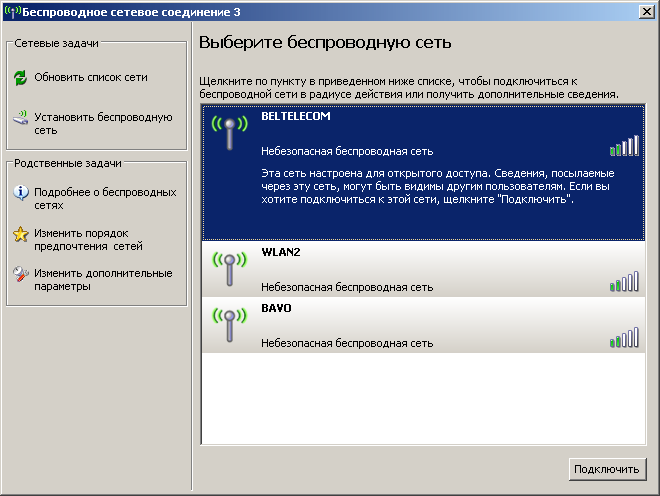Select the WLAN2 network name
Screen dimensions: 660x496
coord(281,252)
